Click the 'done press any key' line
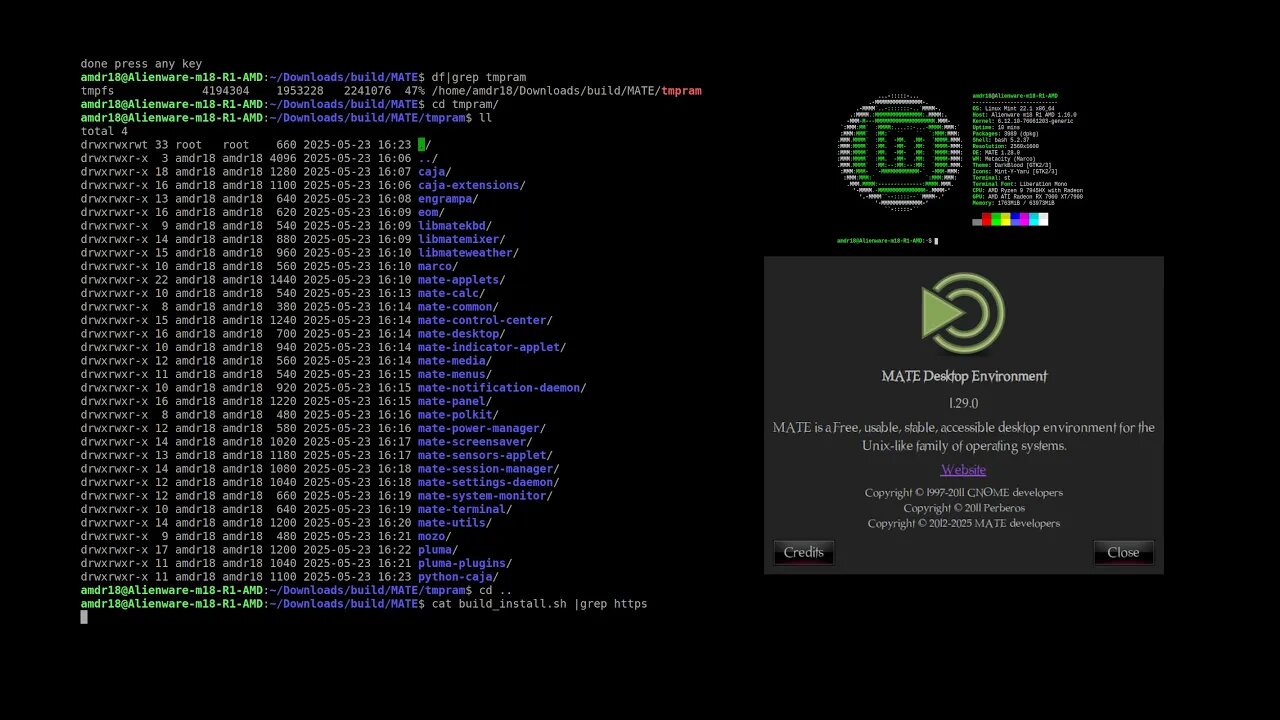 141,64
